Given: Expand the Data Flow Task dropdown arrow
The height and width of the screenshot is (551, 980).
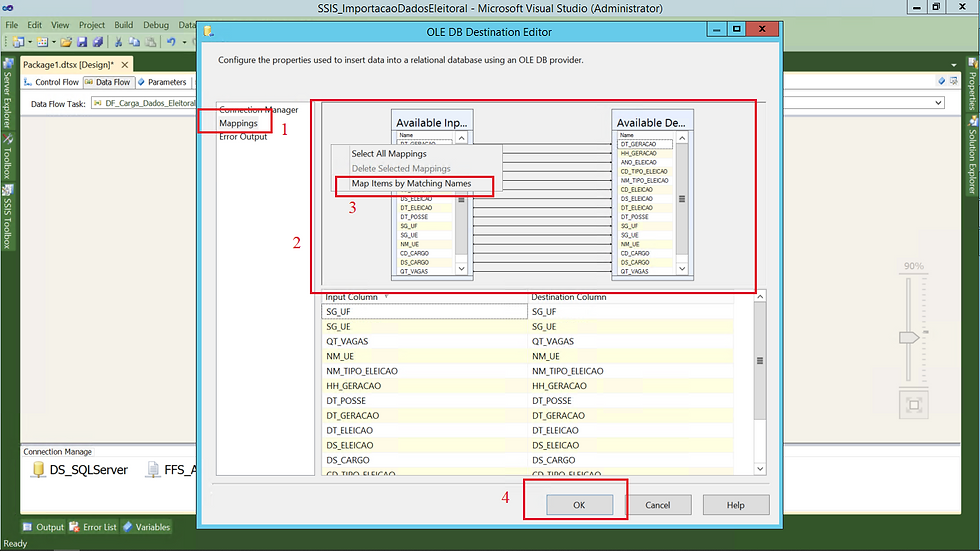Looking at the screenshot, I should pyautogui.click(x=938, y=103).
